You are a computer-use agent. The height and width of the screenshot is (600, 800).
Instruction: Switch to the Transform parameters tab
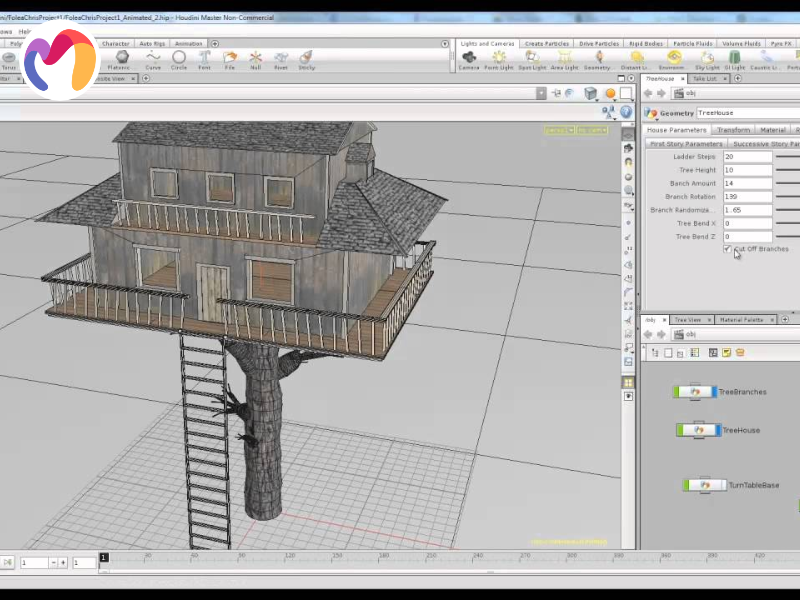click(733, 130)
